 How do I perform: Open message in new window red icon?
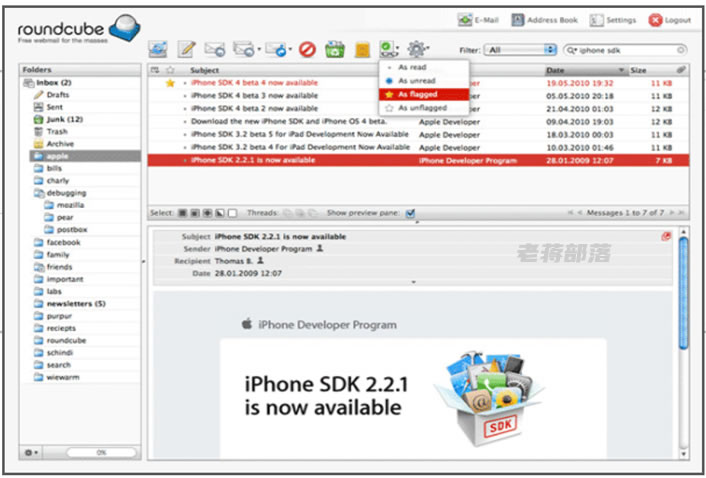coord(666,237)
